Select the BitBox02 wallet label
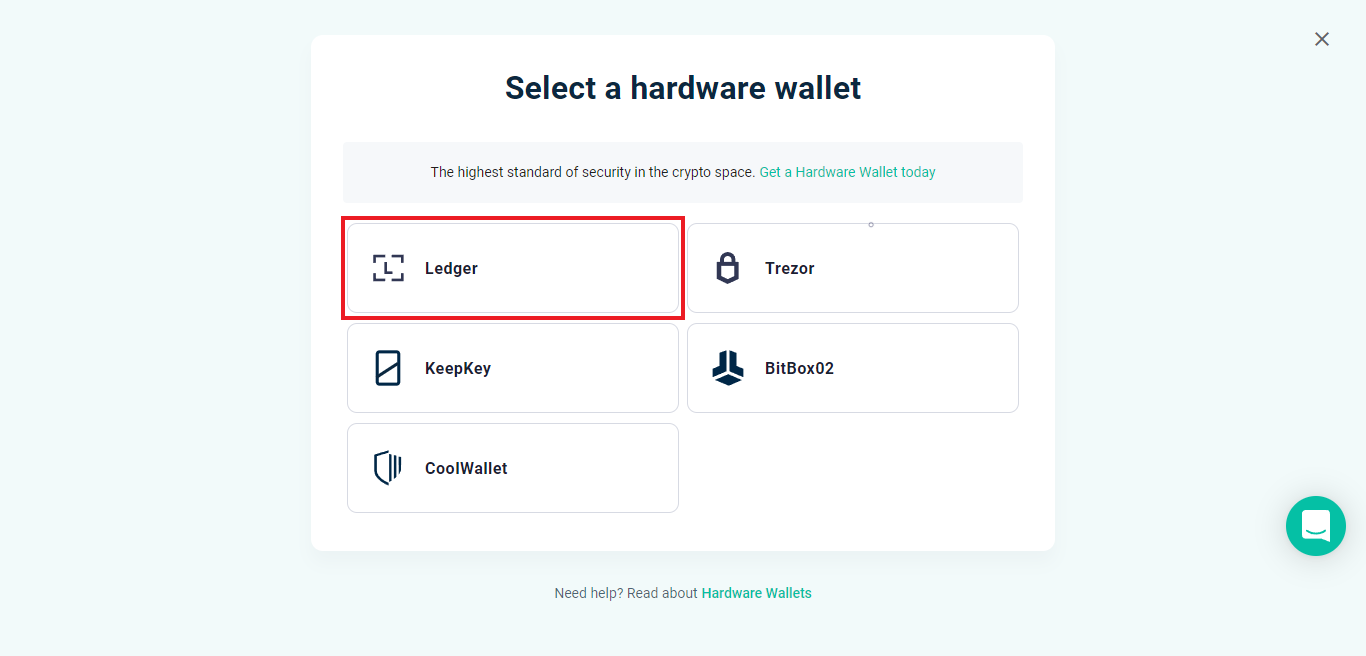The image size is (1366, 656). tap(799, 368)
